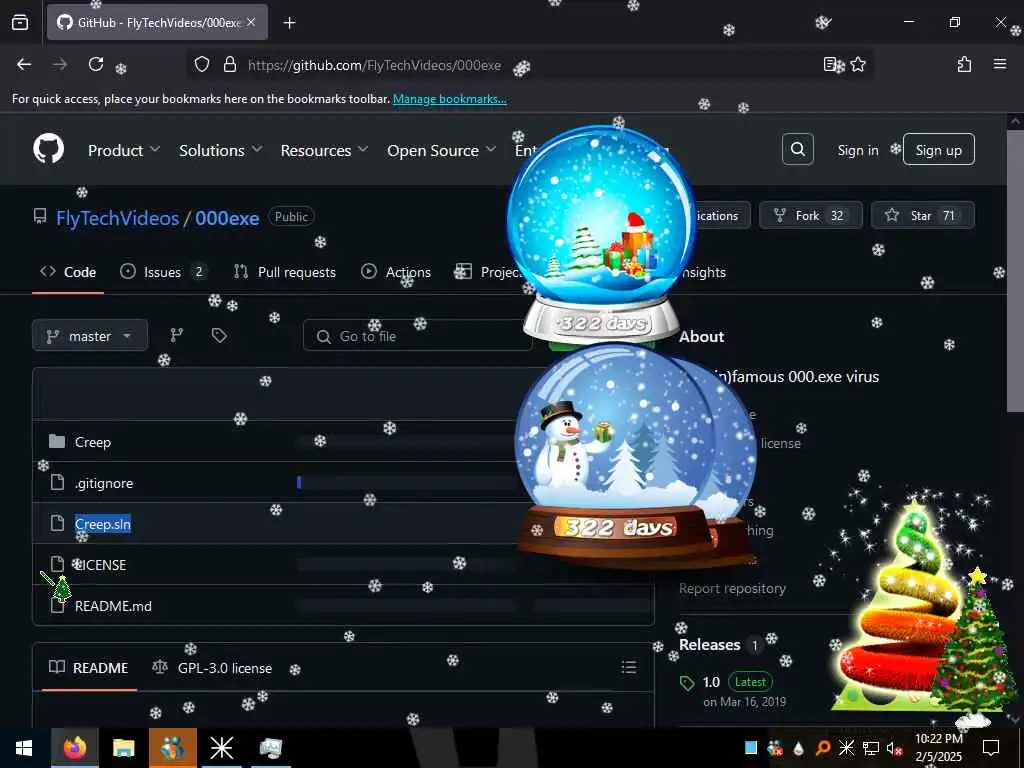Click the 1.0 release tag icon

[687, 682]
